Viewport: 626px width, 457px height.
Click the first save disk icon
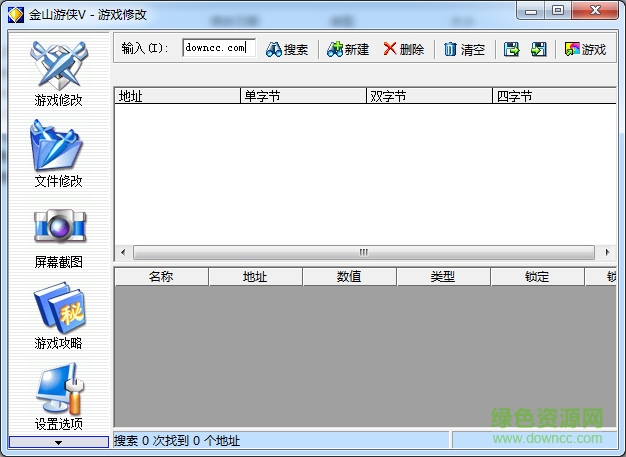[512, 49]
